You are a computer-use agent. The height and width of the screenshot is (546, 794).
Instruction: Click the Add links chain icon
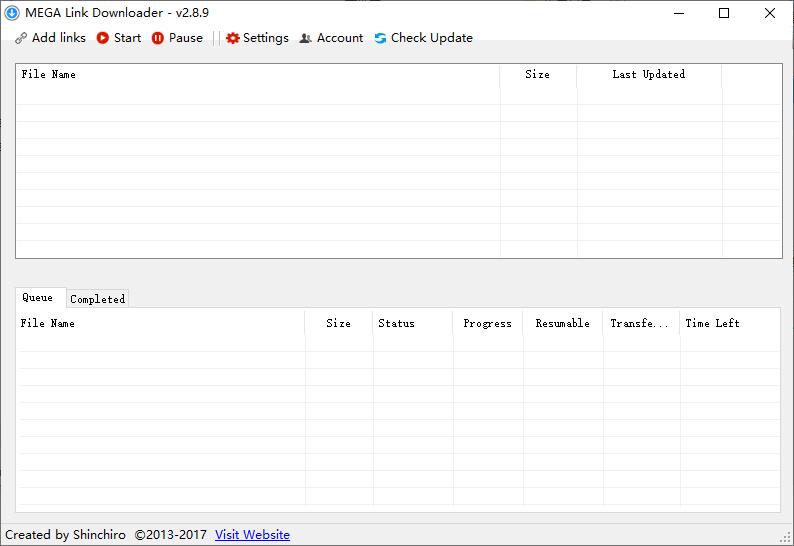pos(21,38)
